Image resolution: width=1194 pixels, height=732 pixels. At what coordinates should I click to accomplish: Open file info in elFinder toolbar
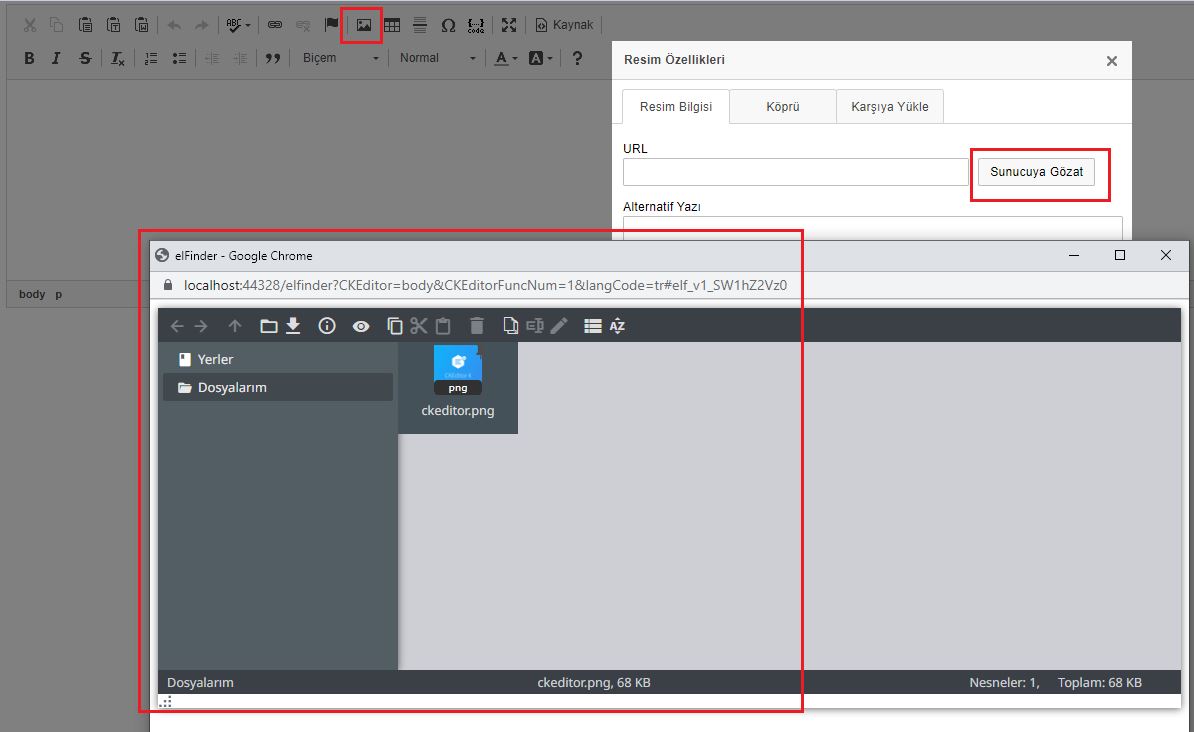pos(327,325)
